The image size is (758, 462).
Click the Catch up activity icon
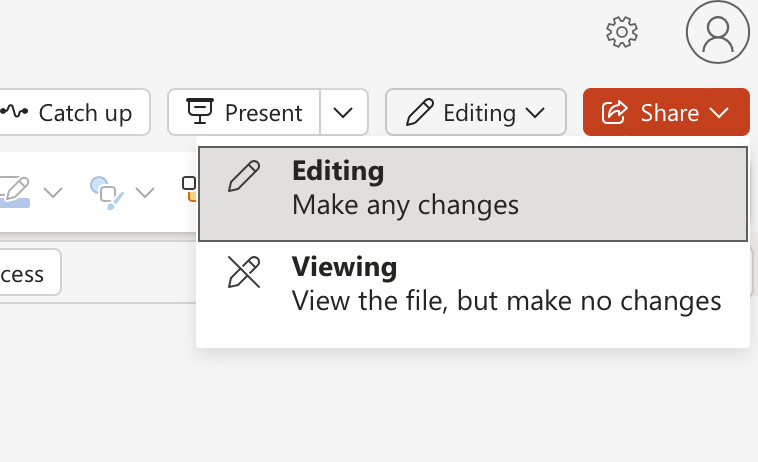14,112
